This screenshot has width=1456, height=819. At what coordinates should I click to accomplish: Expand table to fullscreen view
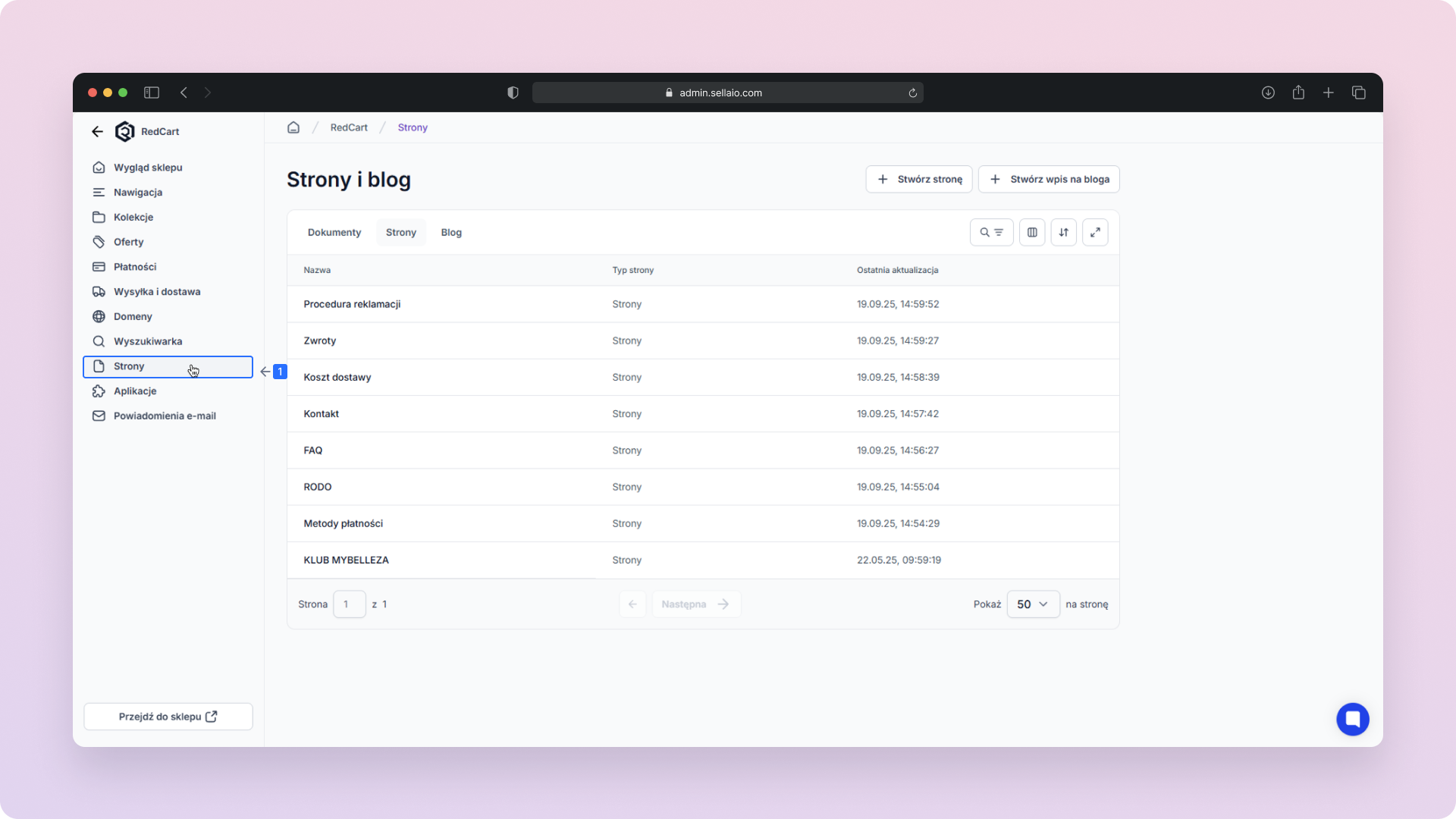pyautogui.click(x=1095, y=233)
